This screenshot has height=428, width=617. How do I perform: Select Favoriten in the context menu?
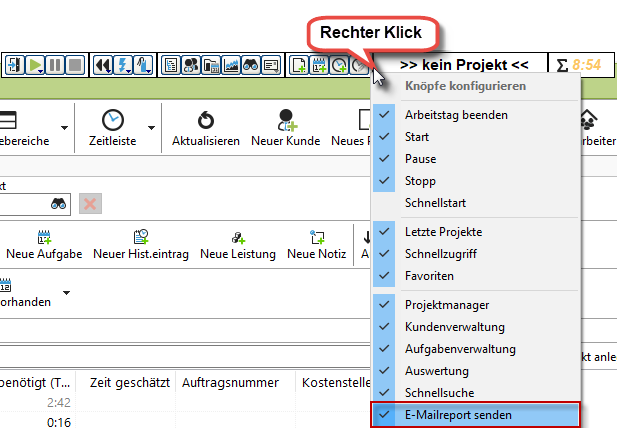pos(429,275)
